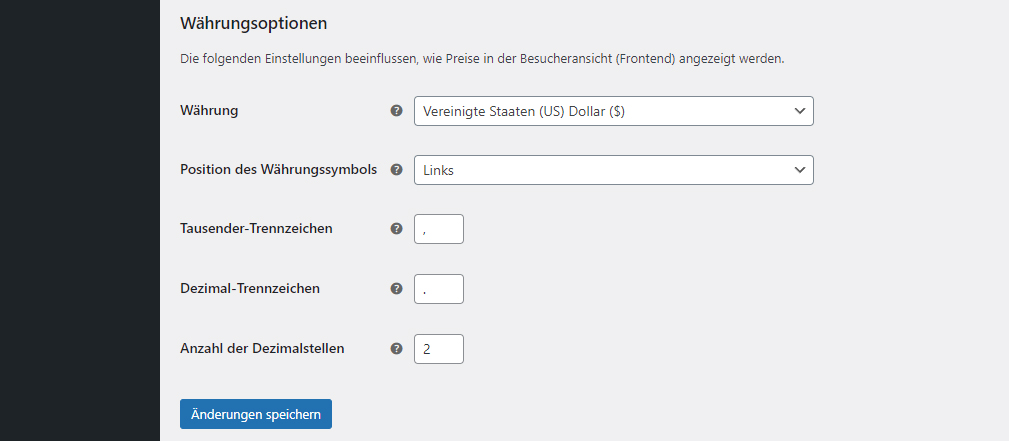Viewport: 1009px width, 441px height.
Task: Open the currency symbol position dropdown showing Links
Action: (614, 170)
